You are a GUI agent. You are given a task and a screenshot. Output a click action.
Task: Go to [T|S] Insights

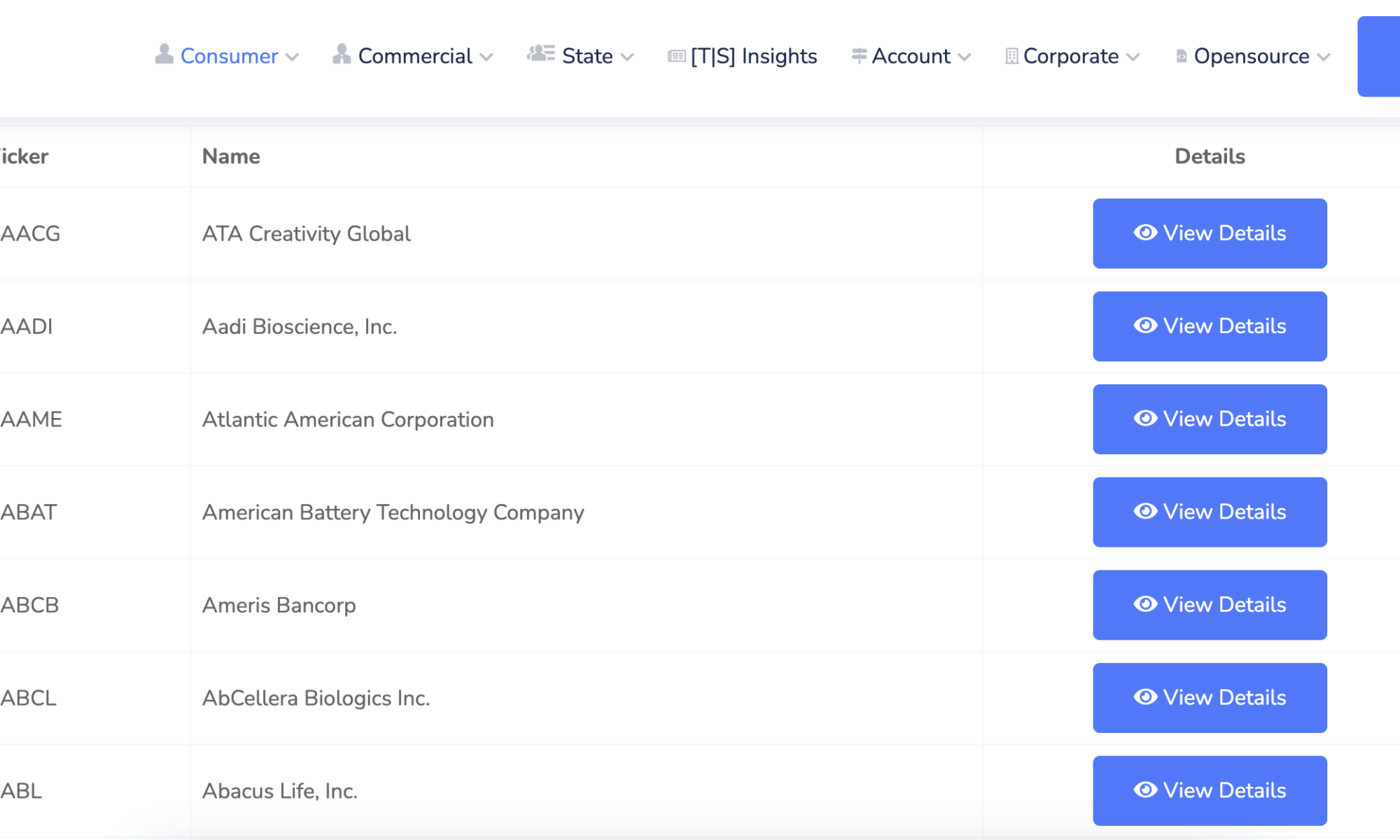pos(743,56)
